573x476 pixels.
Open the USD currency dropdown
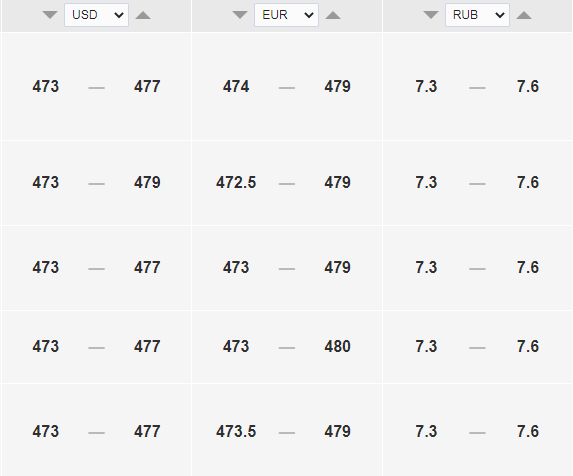[96, 15]
